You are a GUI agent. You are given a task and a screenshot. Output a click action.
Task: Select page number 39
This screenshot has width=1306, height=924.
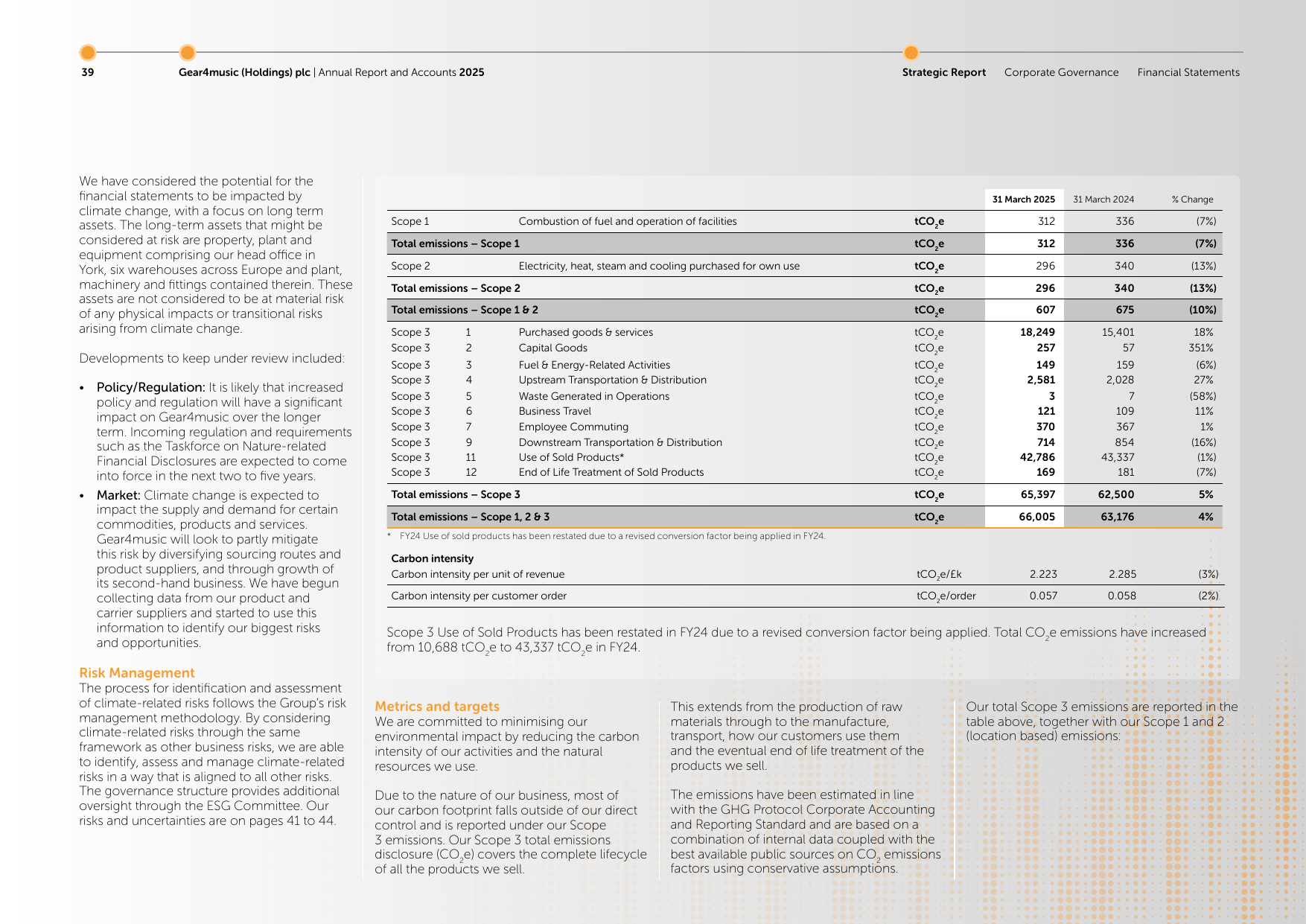click(88, 72)
